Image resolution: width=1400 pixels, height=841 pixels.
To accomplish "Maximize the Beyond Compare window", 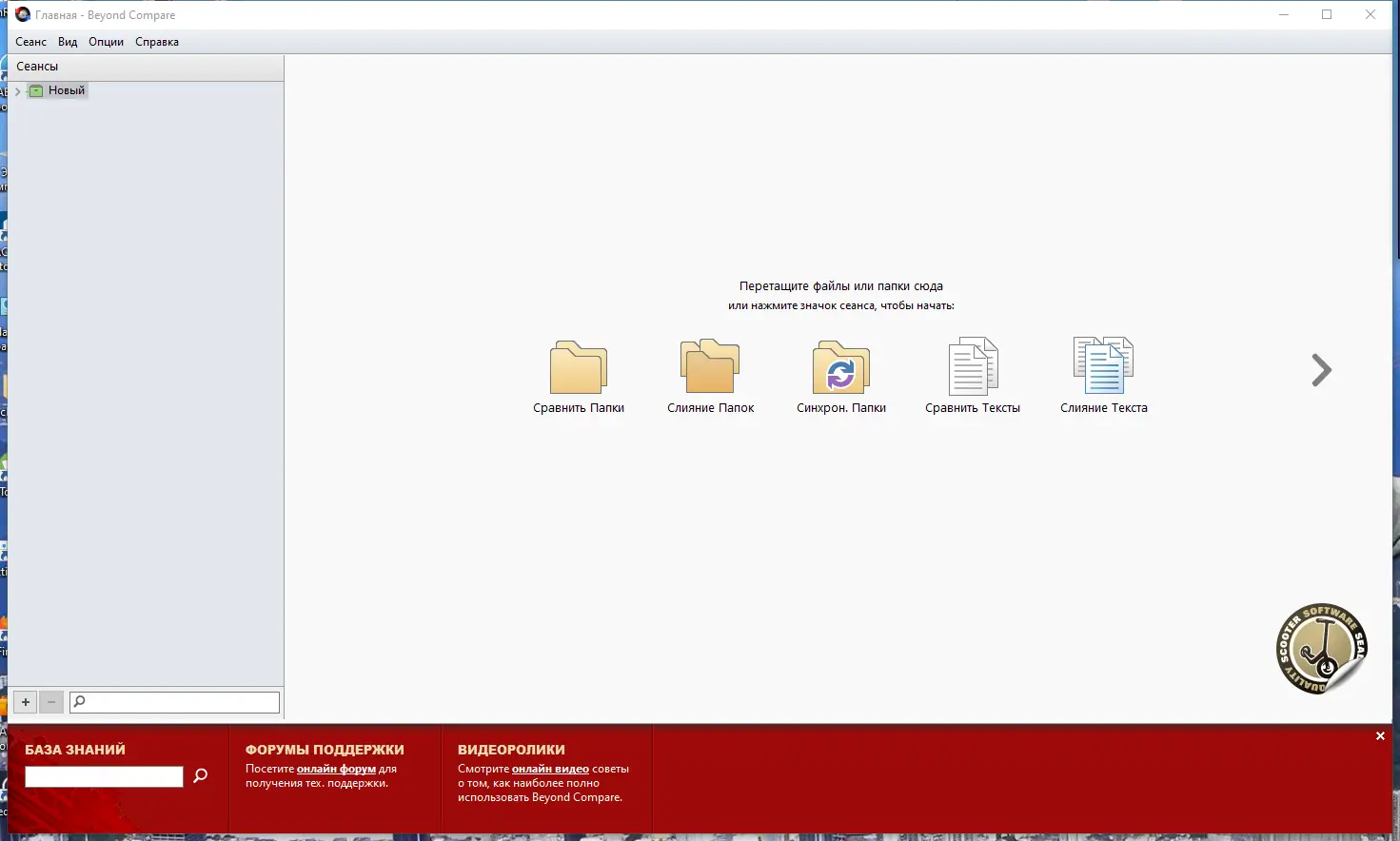I will click(x=1327, y=14).
